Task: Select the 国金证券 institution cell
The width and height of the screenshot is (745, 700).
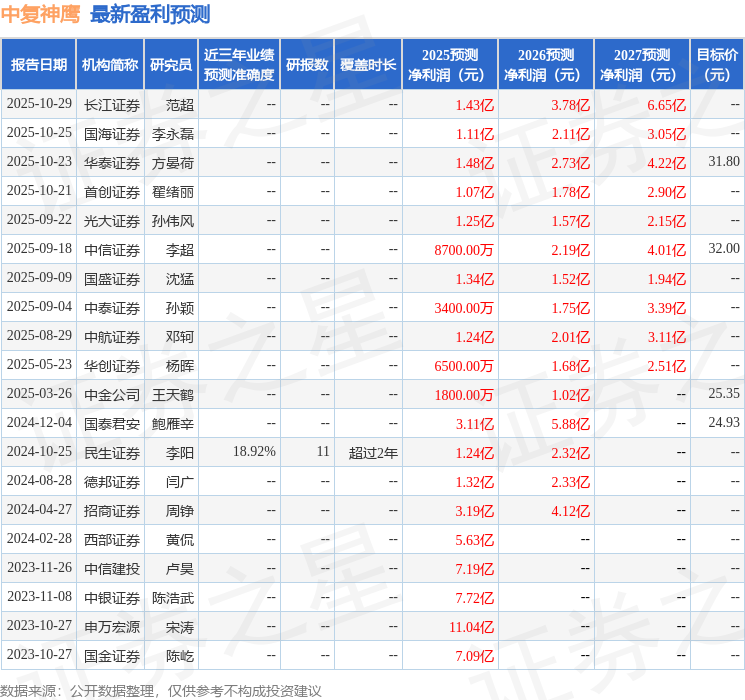Action: point(112,656)
